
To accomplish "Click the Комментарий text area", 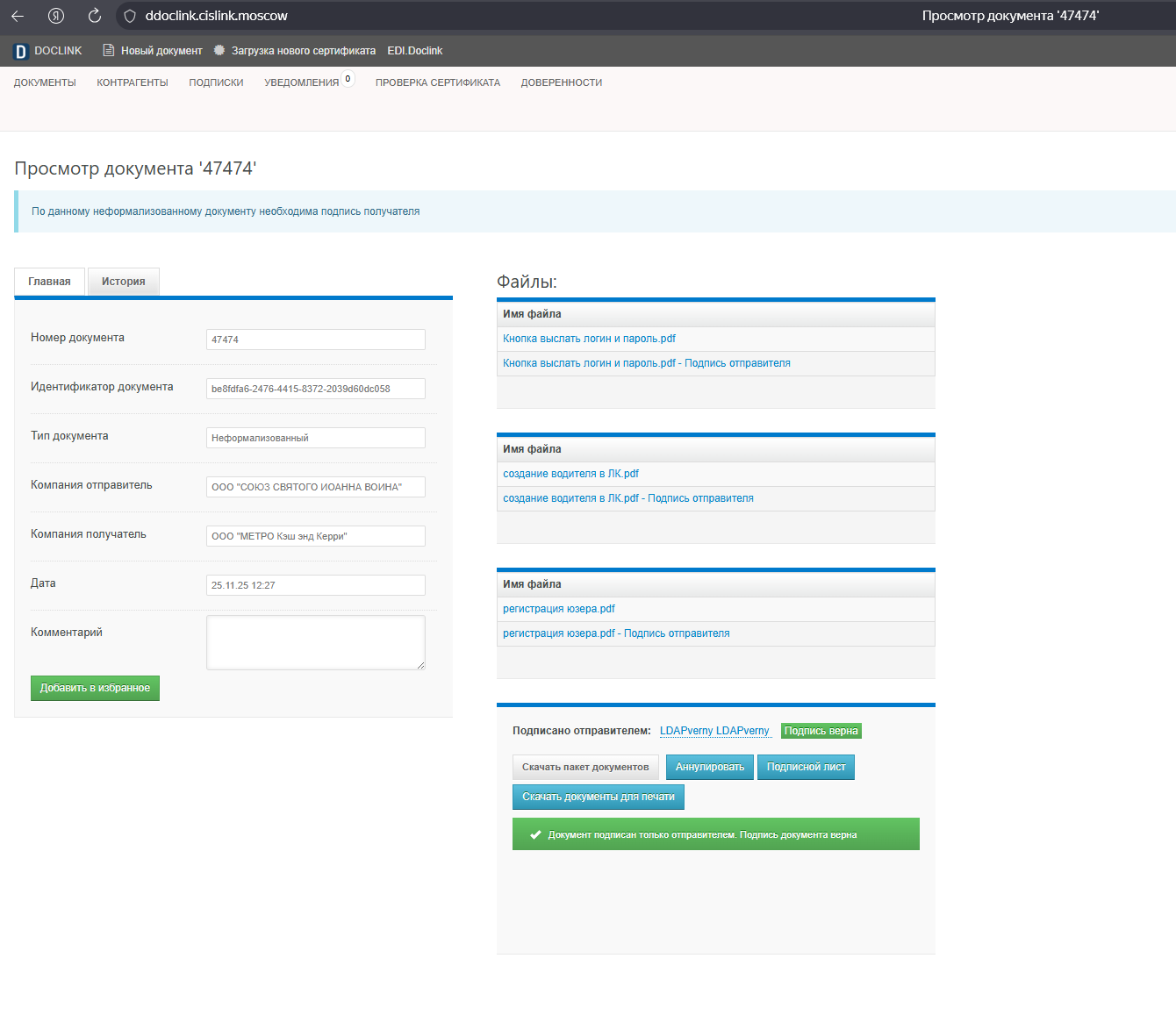I will coord(316,642).
